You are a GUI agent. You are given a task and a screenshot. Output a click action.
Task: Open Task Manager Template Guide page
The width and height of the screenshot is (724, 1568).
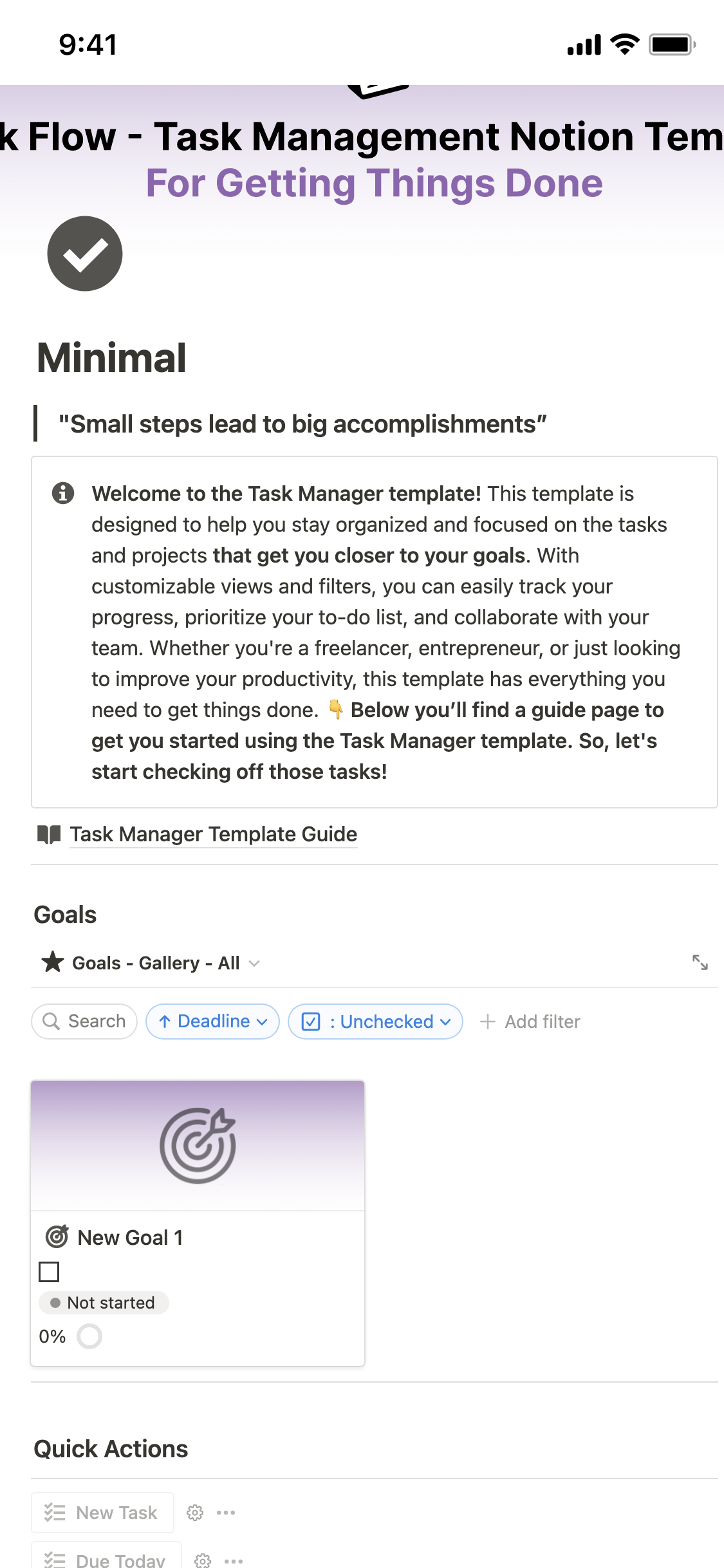click(213, 834)
